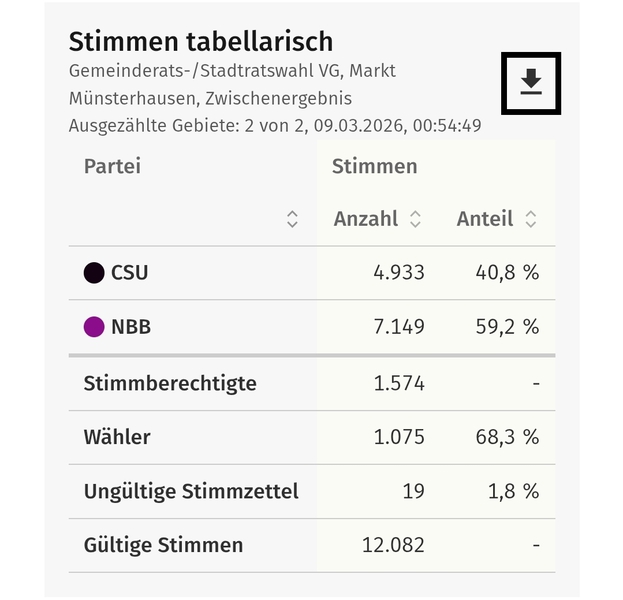Screen dimensions: 623x600
Task: Sort table by Partei column arrows
Action: 292,219
